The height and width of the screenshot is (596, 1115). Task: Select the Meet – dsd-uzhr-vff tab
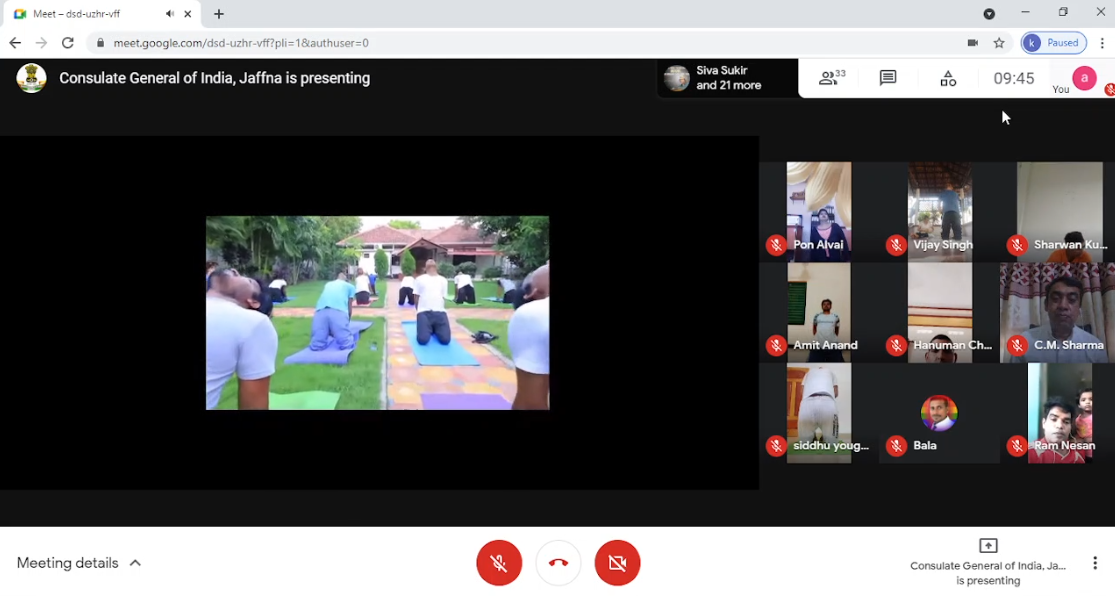pos(100,14)
